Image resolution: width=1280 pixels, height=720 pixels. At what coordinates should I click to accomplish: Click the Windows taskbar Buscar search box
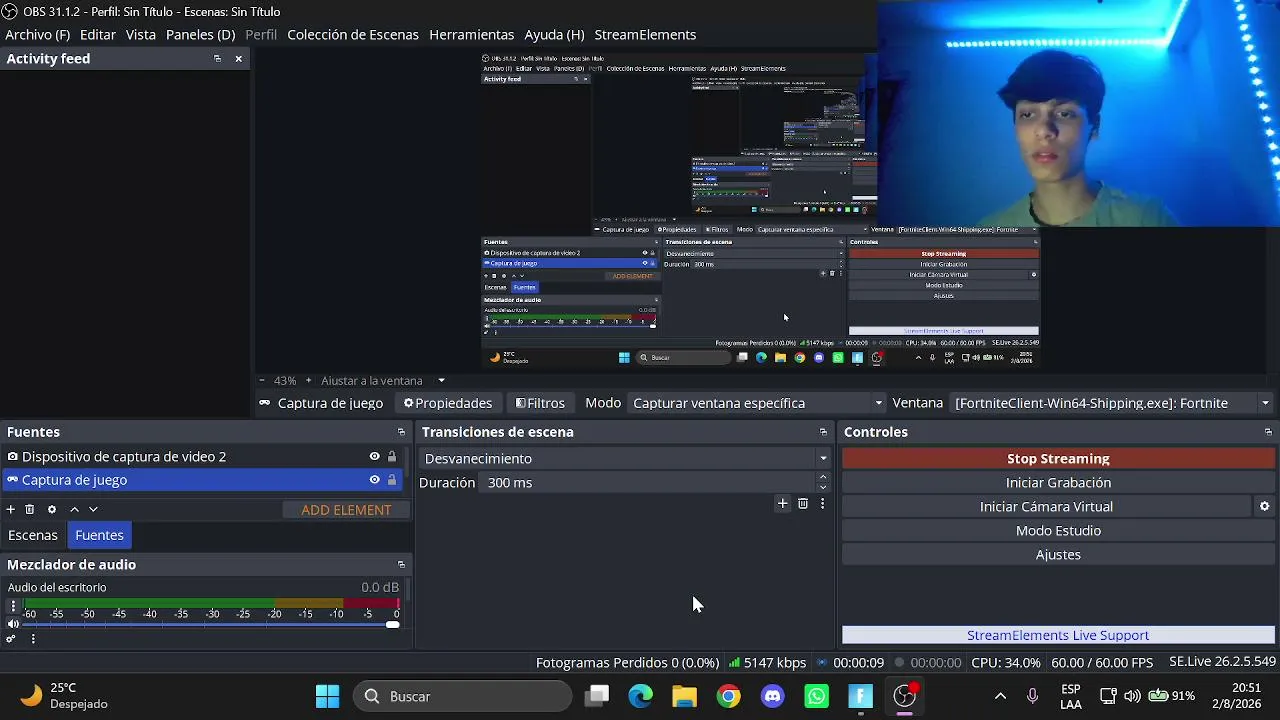(x=463, y=696)
